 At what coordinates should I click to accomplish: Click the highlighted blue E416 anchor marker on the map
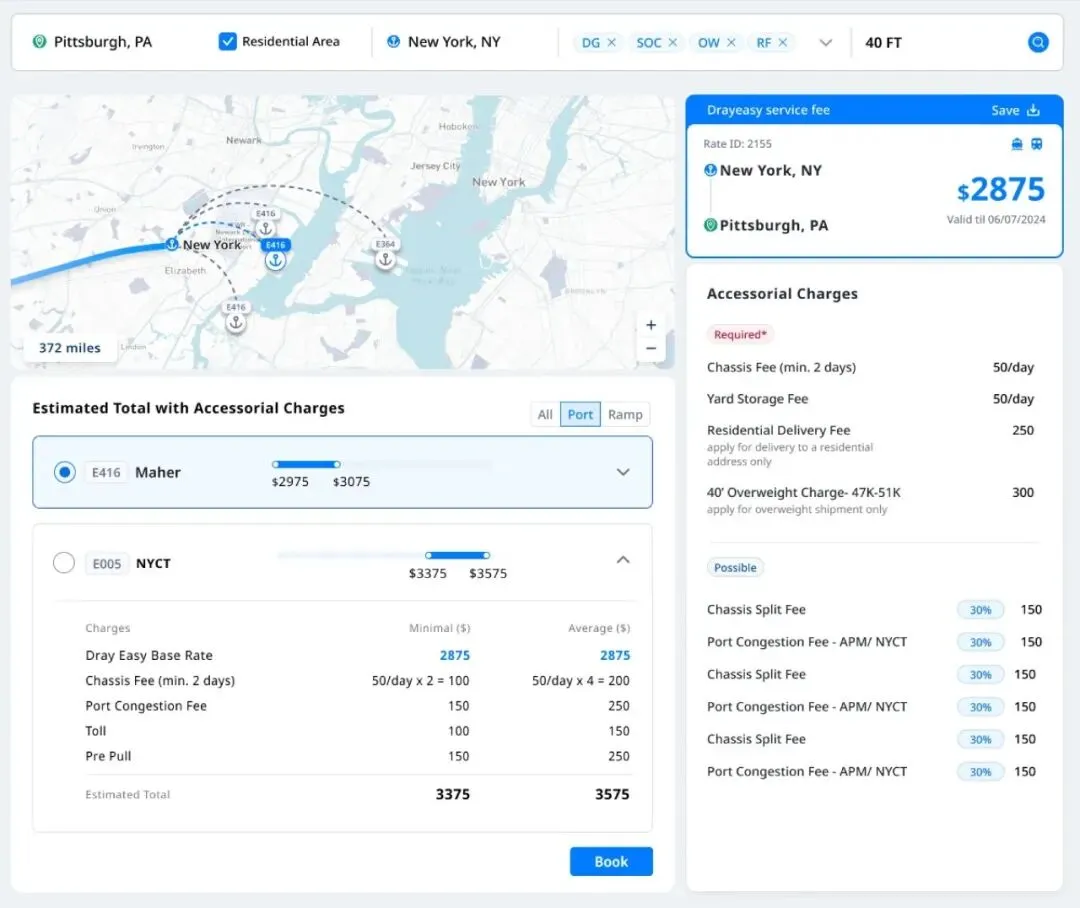pyautogui.click(x=276, y=260)
